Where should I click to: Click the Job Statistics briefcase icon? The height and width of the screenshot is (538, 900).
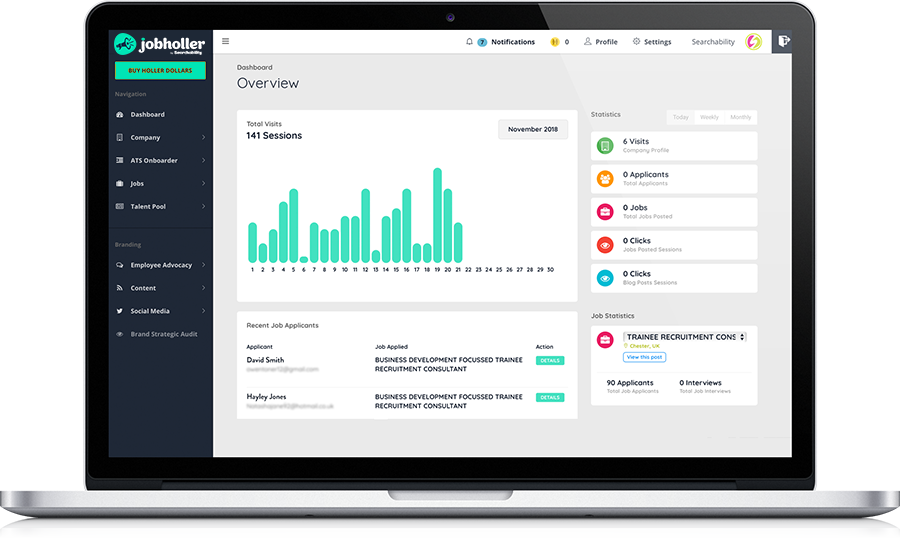tap(605, 340)
